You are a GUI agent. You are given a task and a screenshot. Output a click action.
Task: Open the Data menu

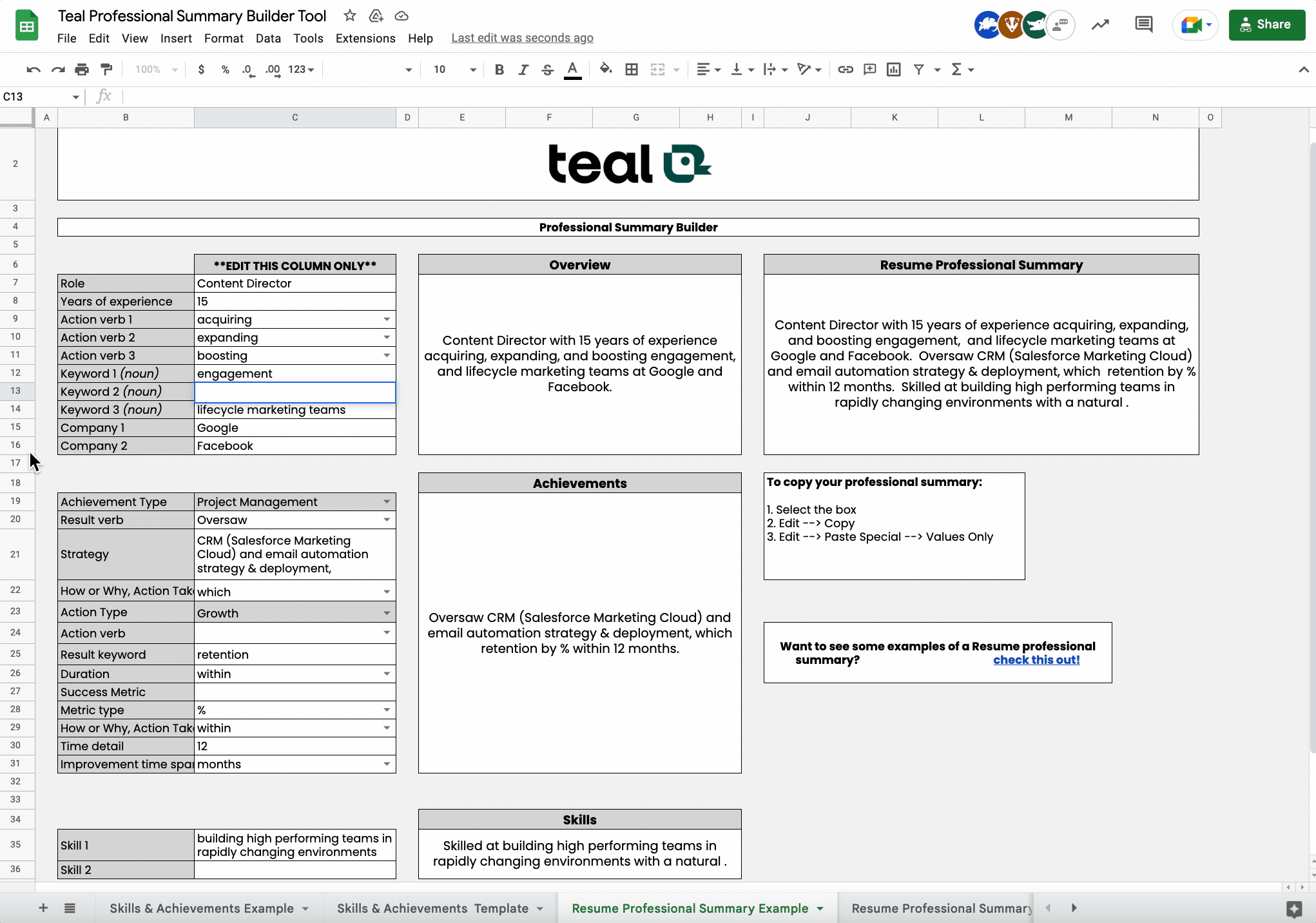268,39
